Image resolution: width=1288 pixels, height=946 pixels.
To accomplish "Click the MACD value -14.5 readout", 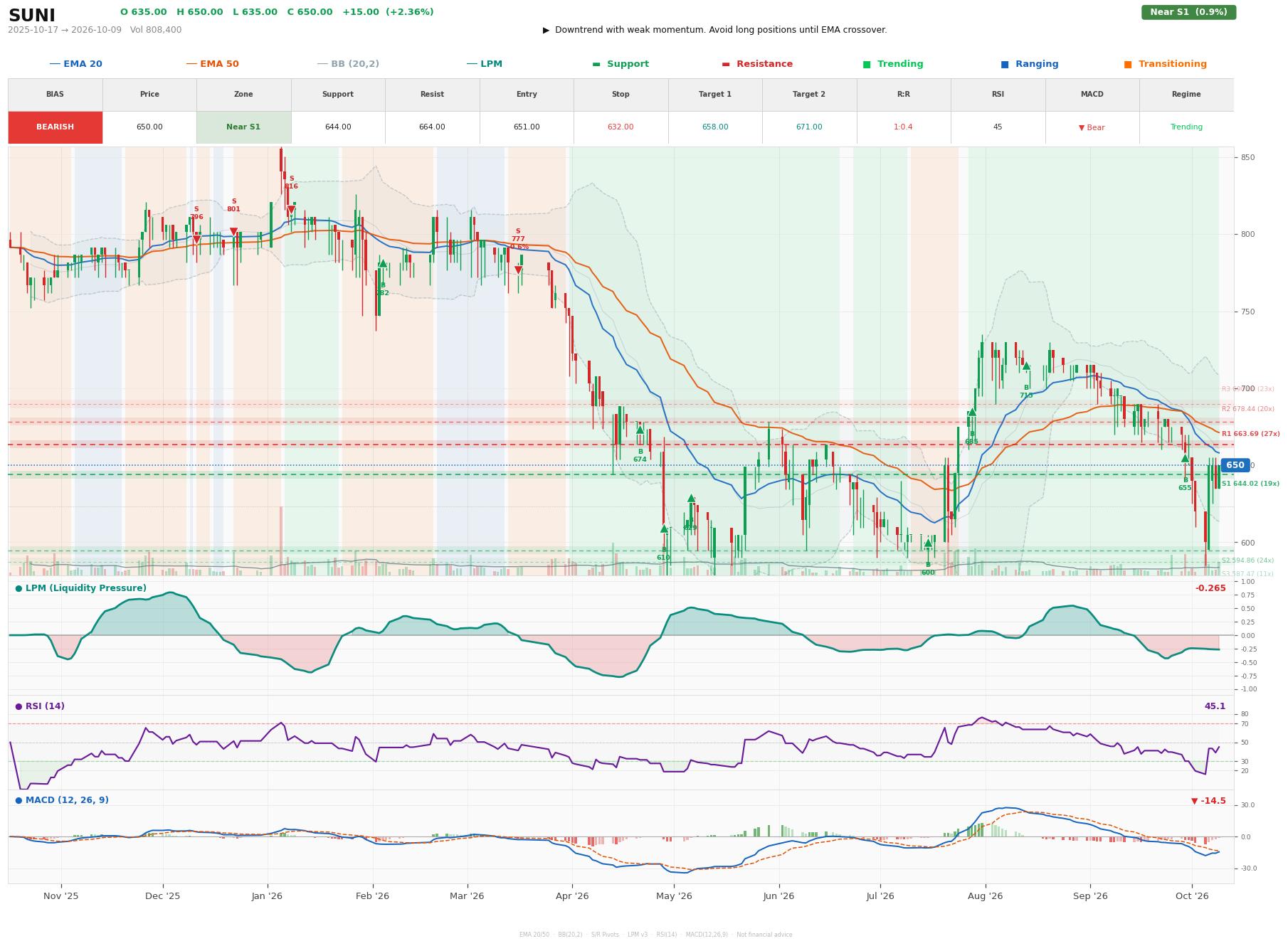I will (1208, 801).
